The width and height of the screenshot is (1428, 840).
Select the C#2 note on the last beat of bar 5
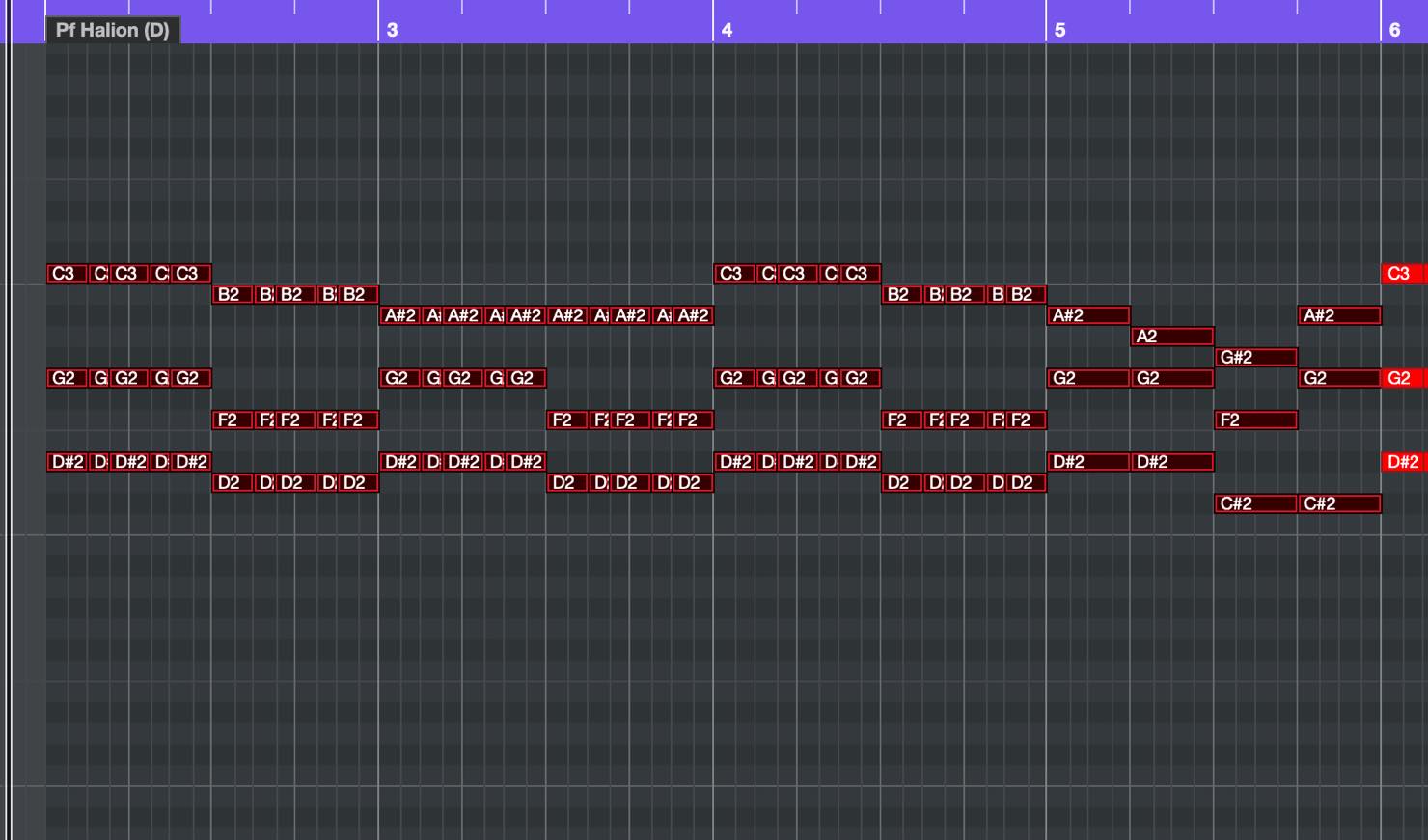coord(1339,503)
